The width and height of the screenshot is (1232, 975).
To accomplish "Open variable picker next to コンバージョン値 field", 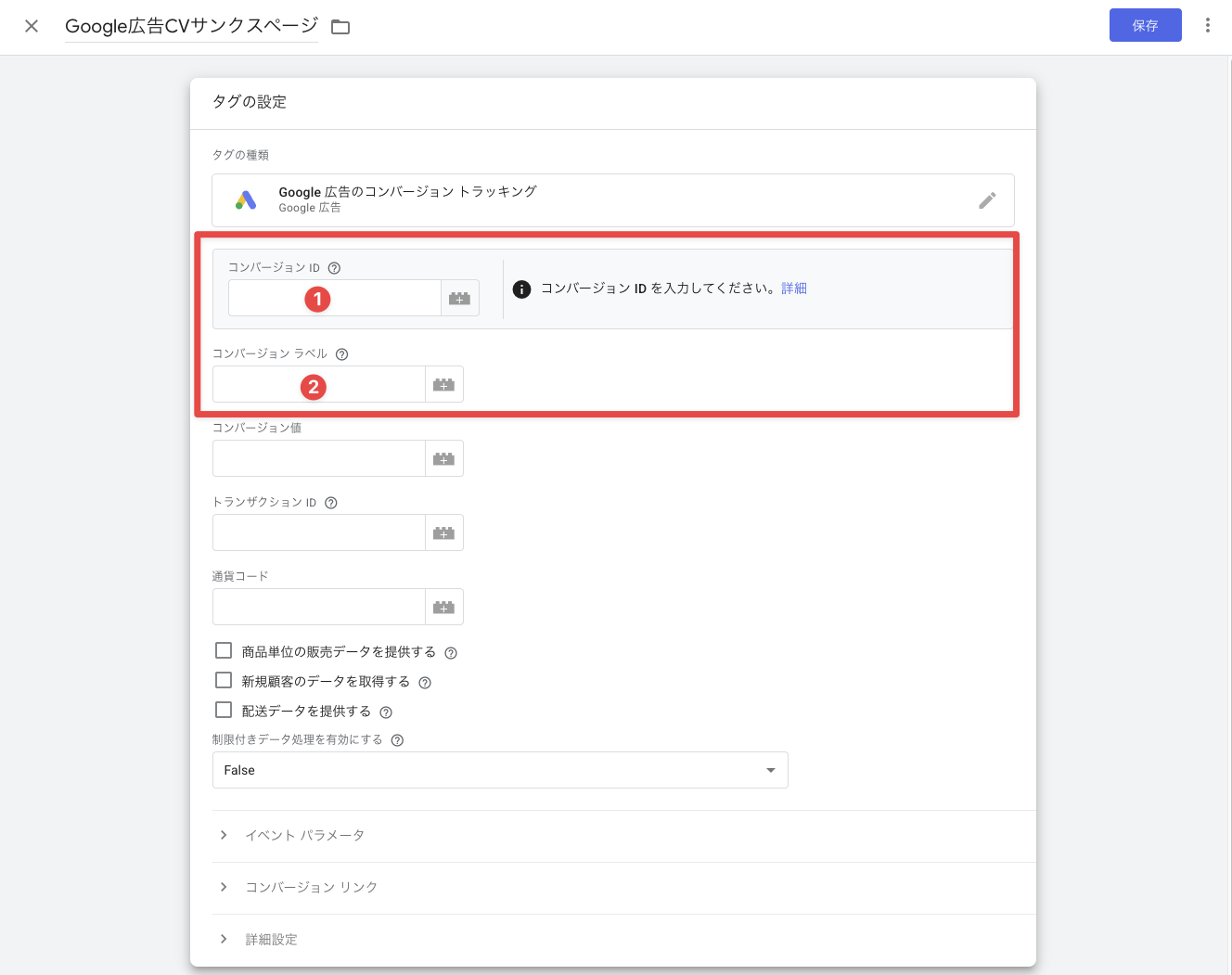I will click(x=443, y=458).
